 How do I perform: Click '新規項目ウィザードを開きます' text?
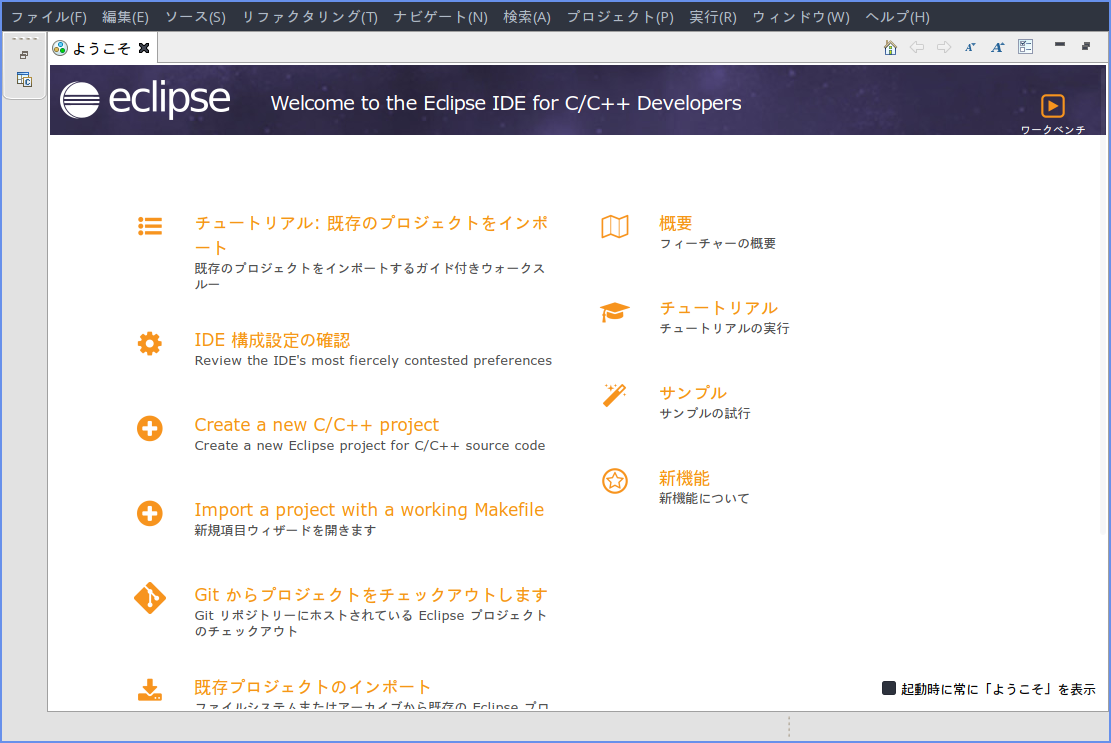point(285,531)
